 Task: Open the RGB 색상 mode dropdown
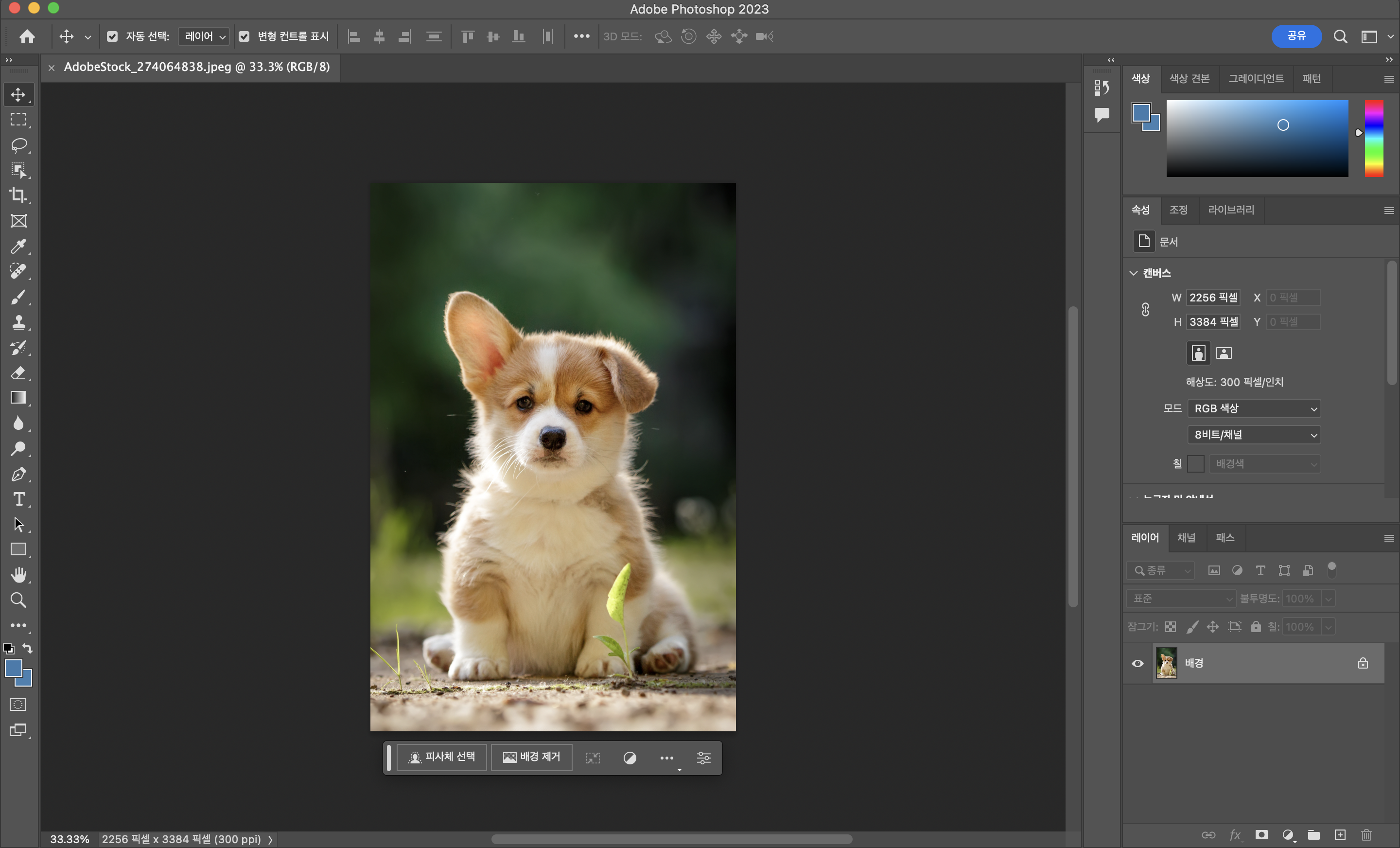coord(1253,408)
